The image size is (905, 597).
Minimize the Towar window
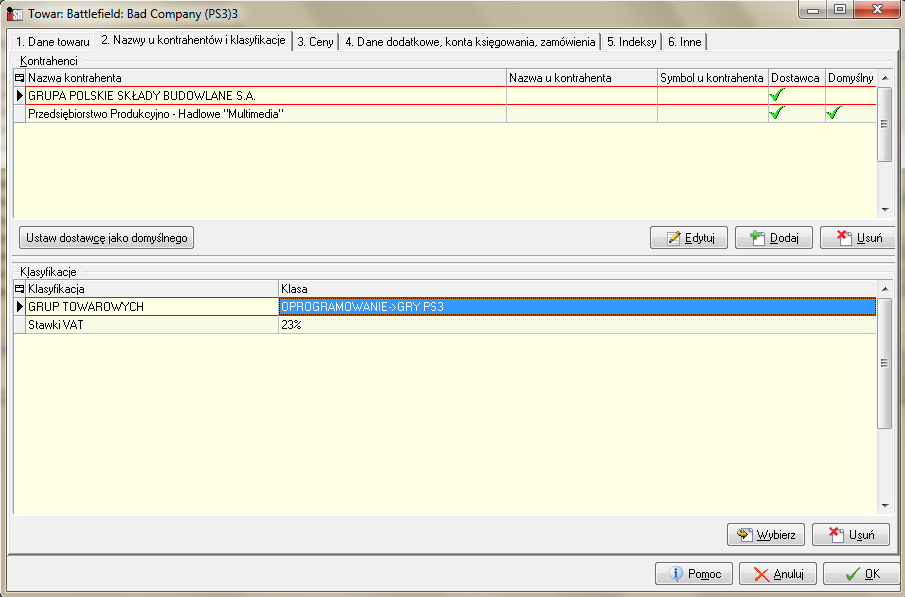tap(813, 10)
